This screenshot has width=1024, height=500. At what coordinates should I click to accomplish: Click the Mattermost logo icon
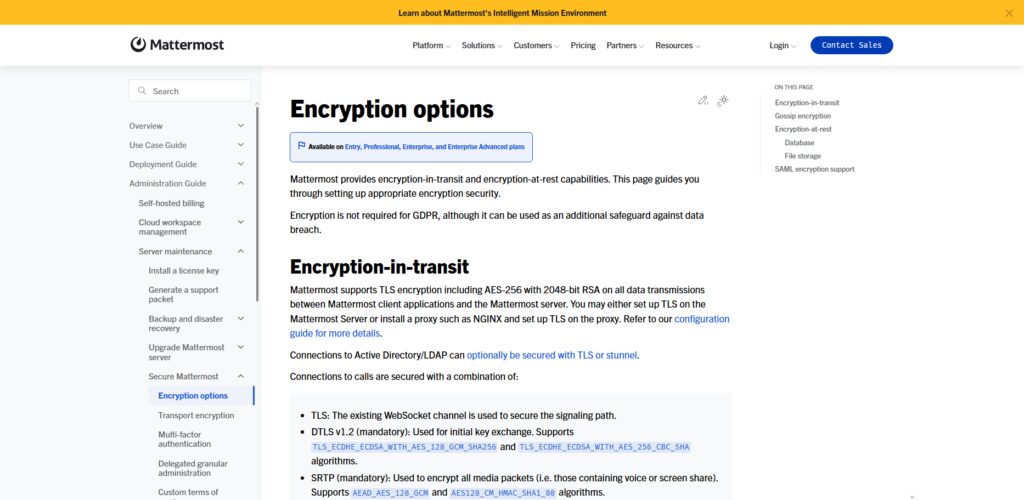click(x=138, y=44)
